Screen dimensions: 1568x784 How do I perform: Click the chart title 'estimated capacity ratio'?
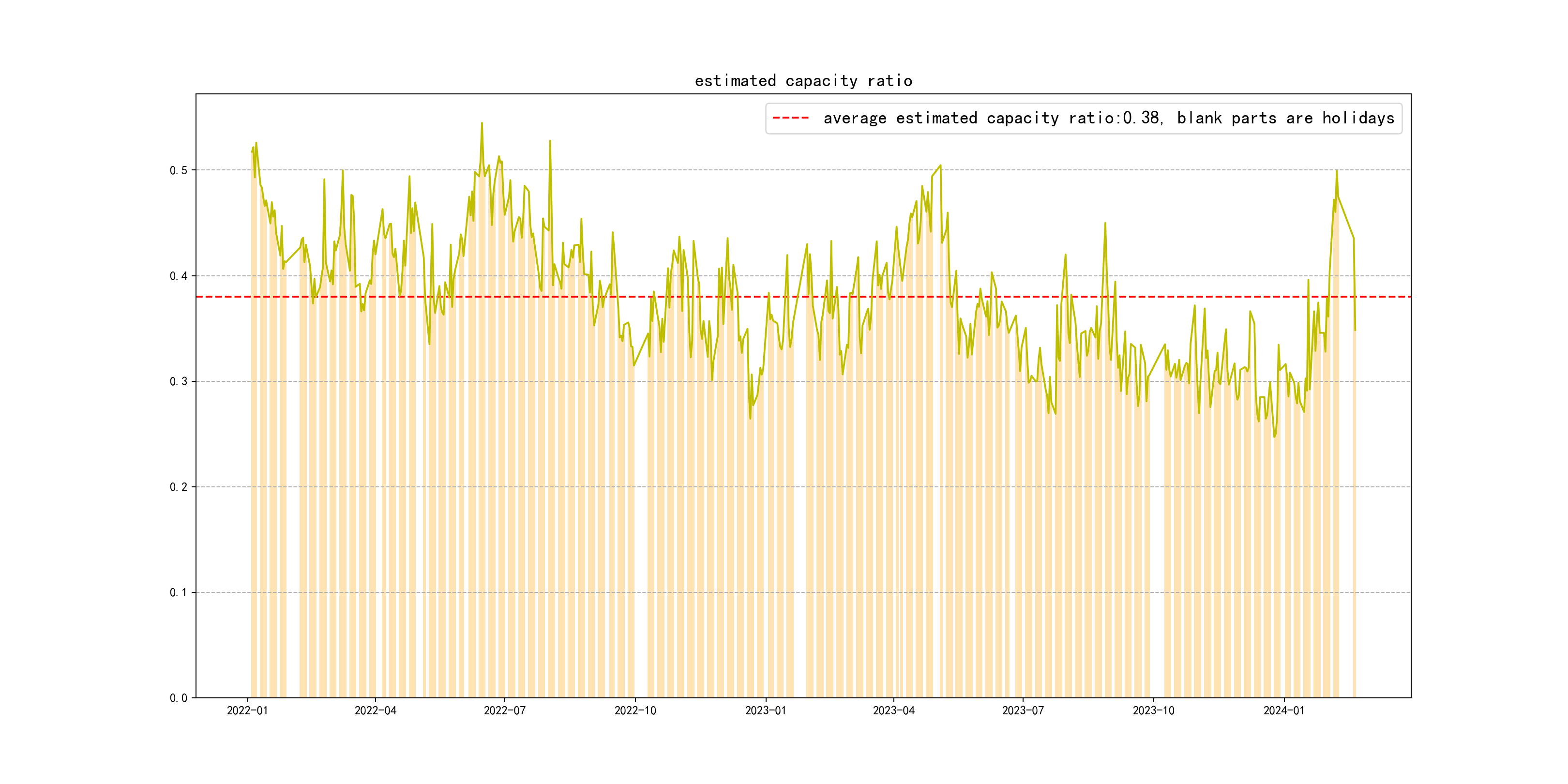pyautogui.click(x=803, y=81)
